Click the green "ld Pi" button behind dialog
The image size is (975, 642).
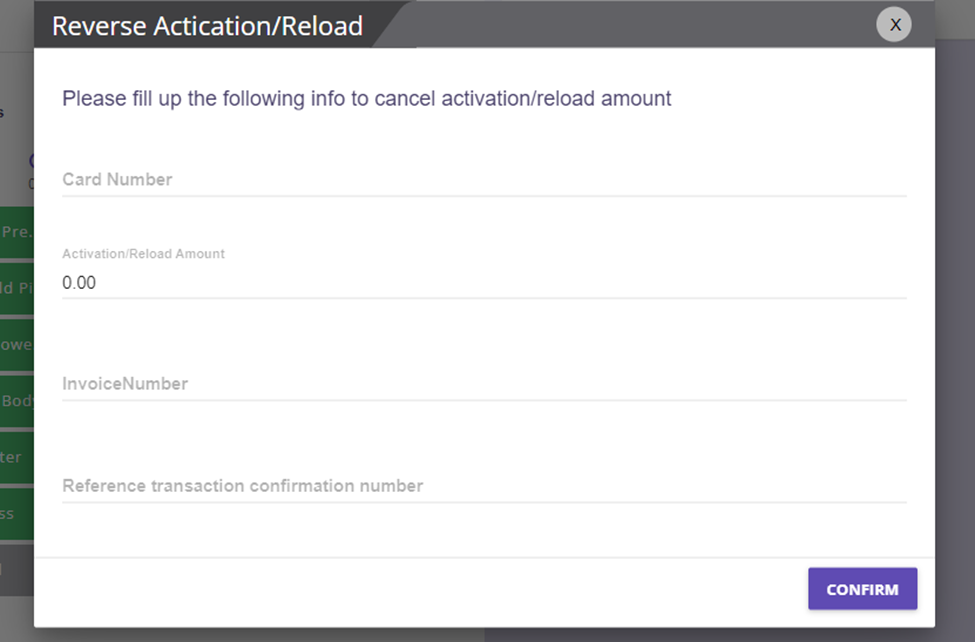click(x=17, y=288)
